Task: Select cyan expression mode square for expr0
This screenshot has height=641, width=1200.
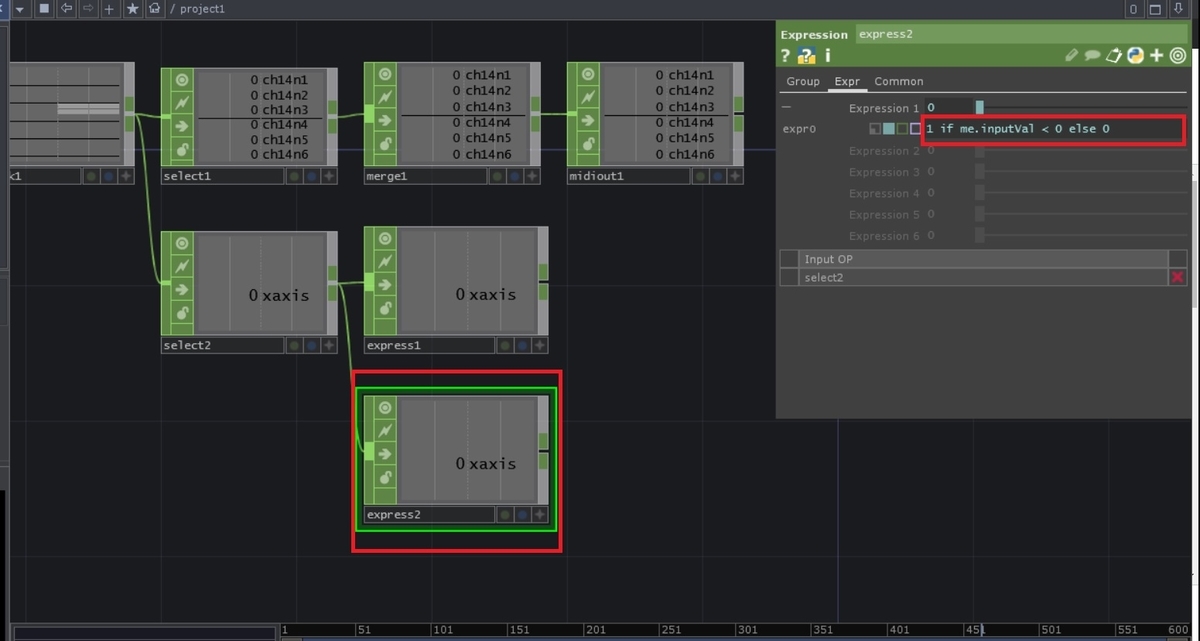Action: coord(889,129)
